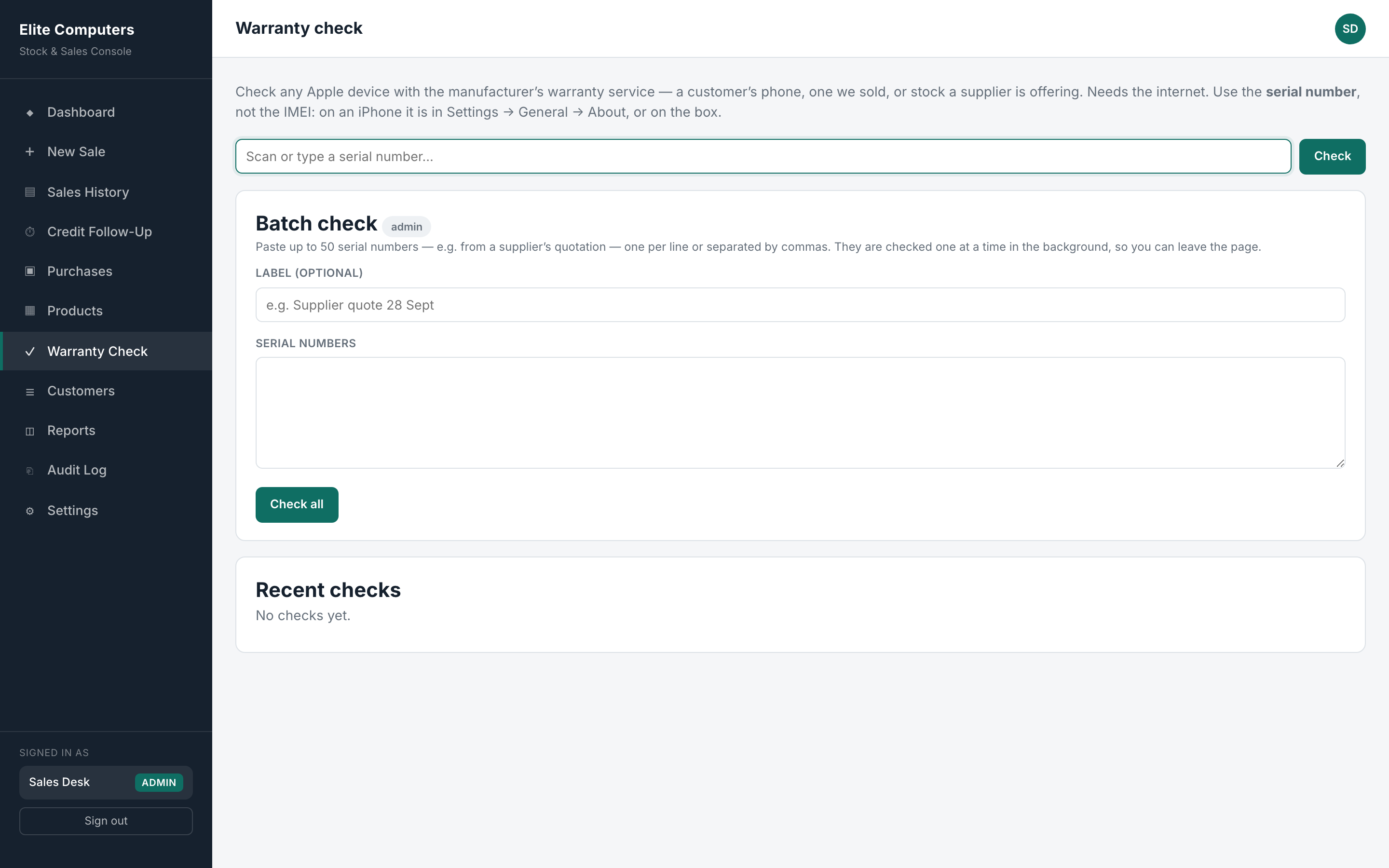This screenshot has height=868, width=1389.
Task: Click the ADMIN role badge
Action: 159,783
